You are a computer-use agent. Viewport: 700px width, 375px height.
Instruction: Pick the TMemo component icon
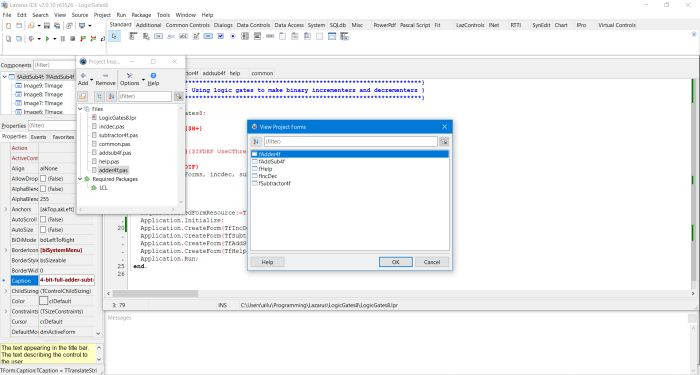coord(196,36)
